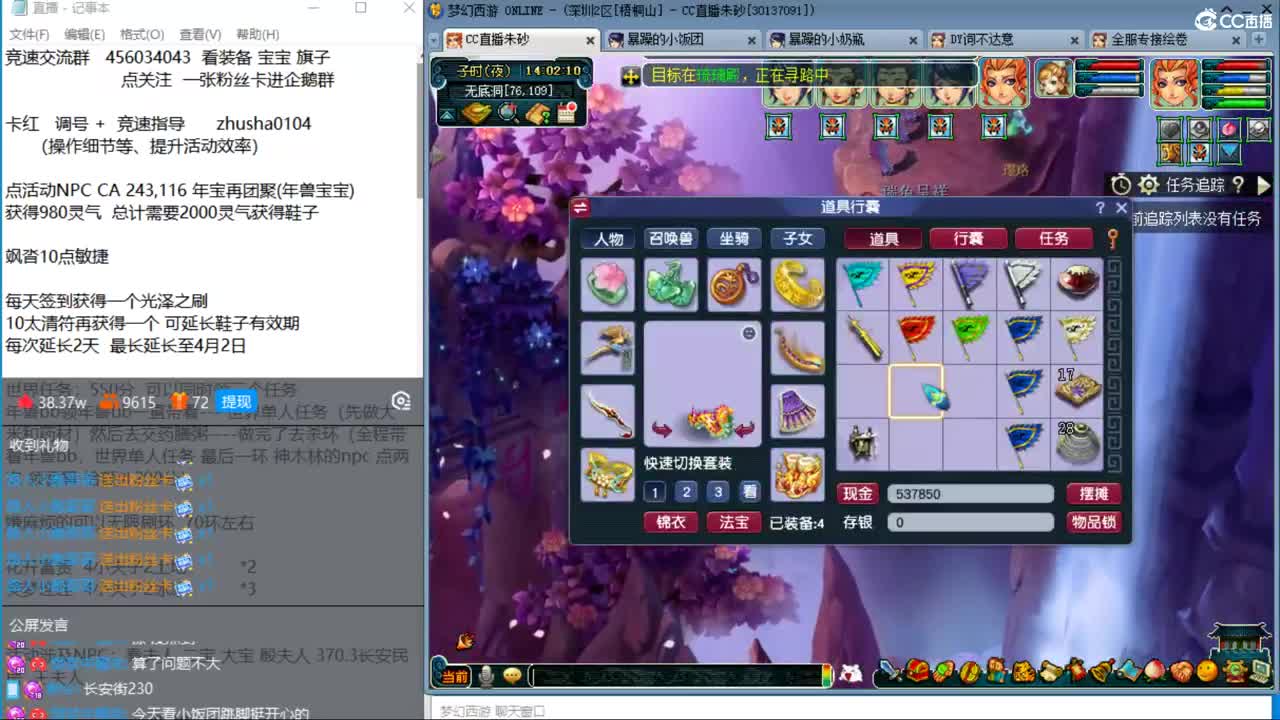Screen dimensions: 1280x720
Task: Open the treasure chest icon in bottom toolbar
Action: click(x=918, y=671)
